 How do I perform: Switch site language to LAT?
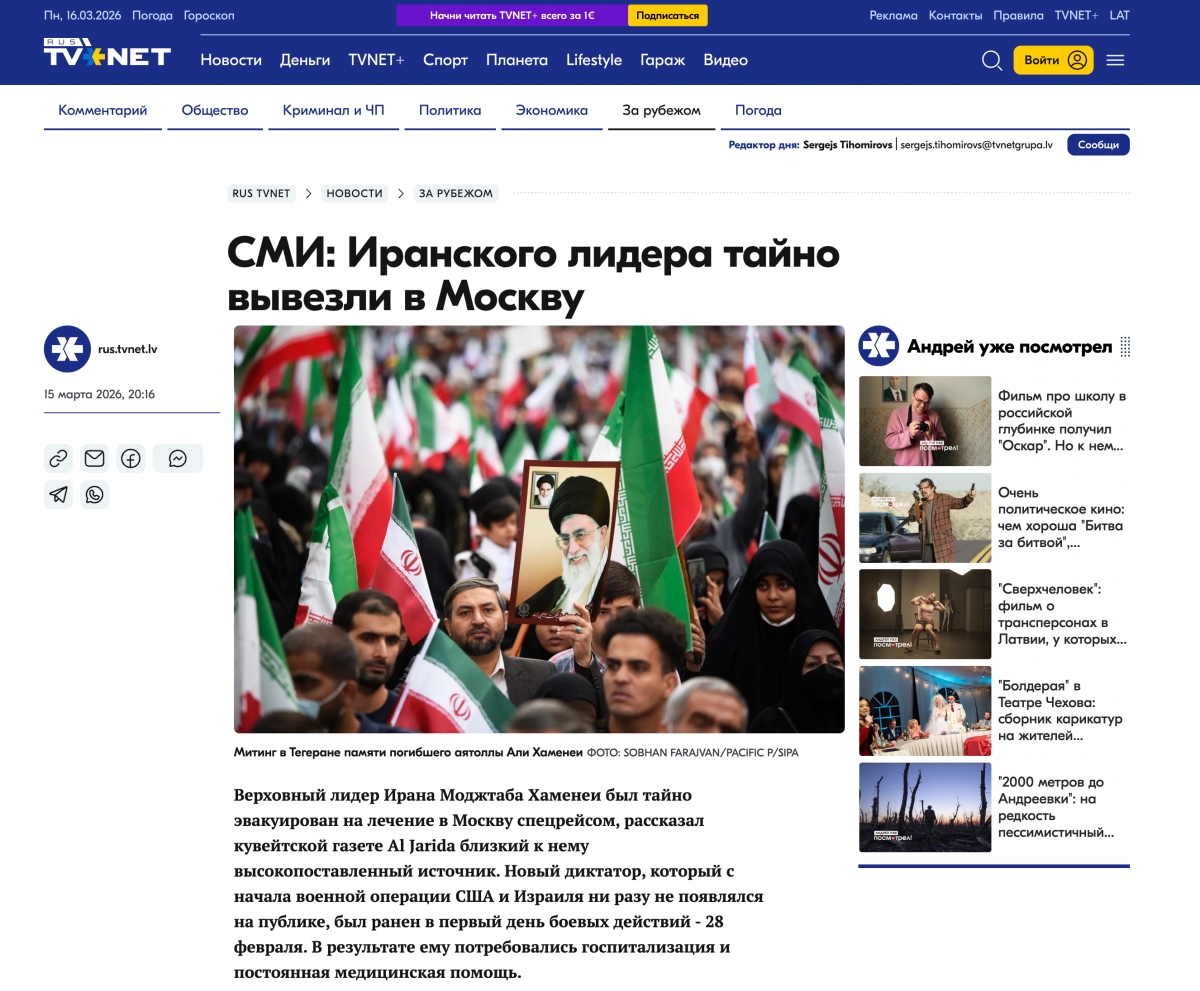(x=1119, y=15)
